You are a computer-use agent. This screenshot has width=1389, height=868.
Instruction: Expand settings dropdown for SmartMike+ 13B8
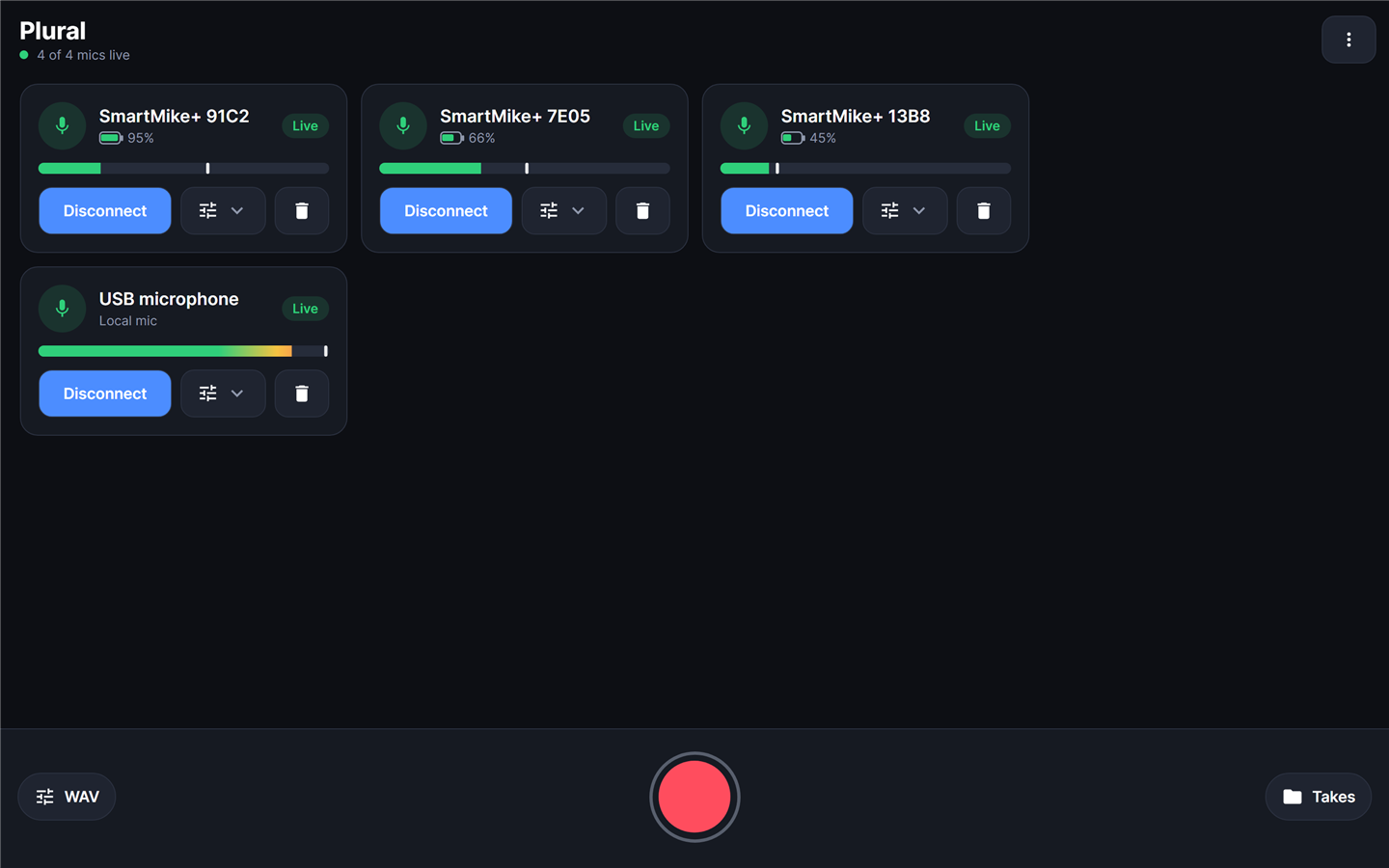click(905, 210)
